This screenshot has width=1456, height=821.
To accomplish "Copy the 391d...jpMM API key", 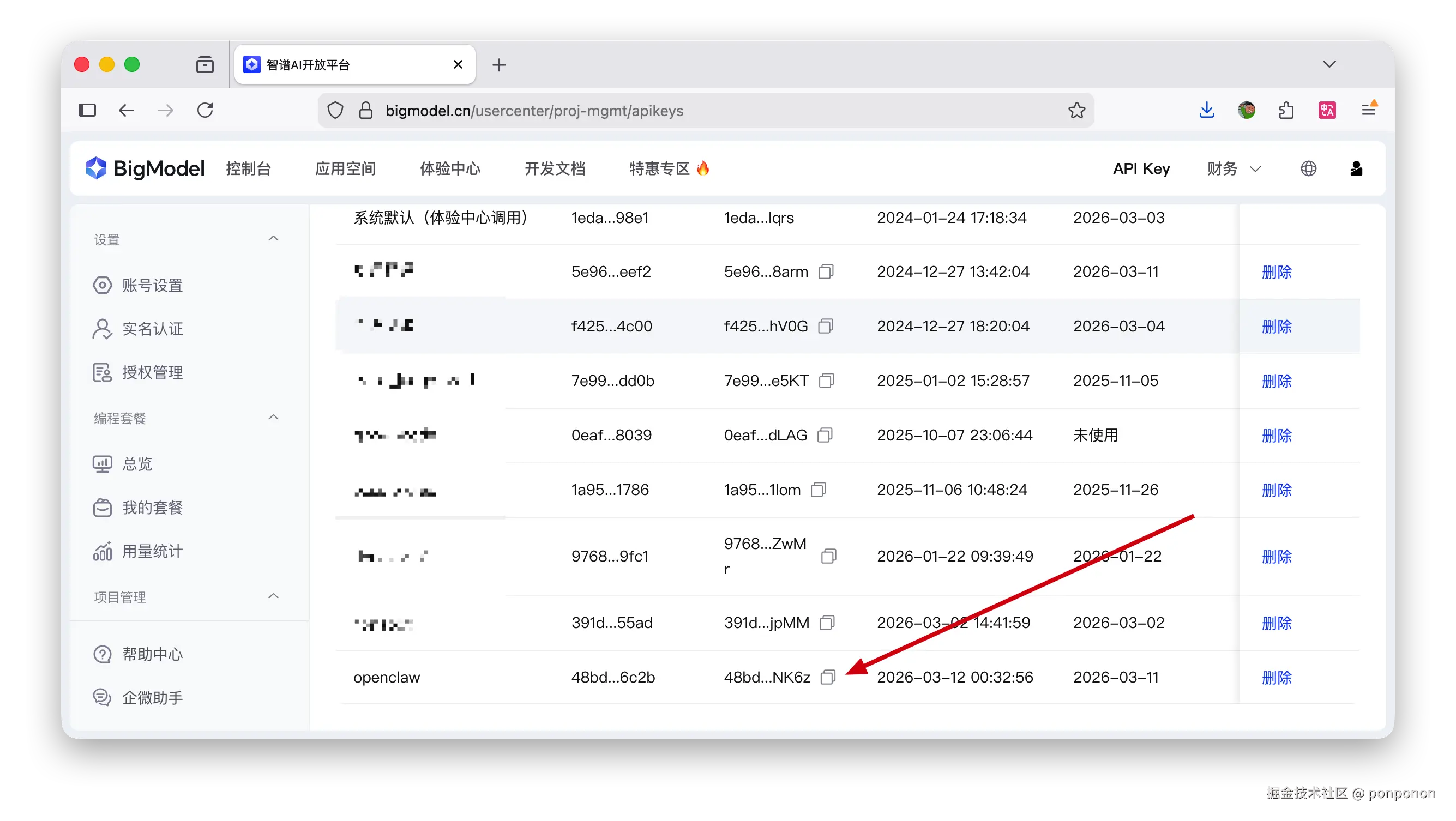I will point(827,623).
